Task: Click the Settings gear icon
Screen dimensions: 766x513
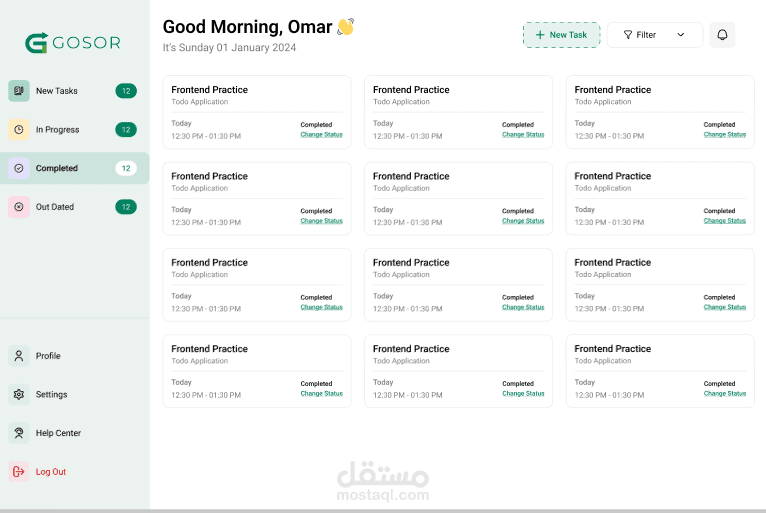Action: pos(19,394)
